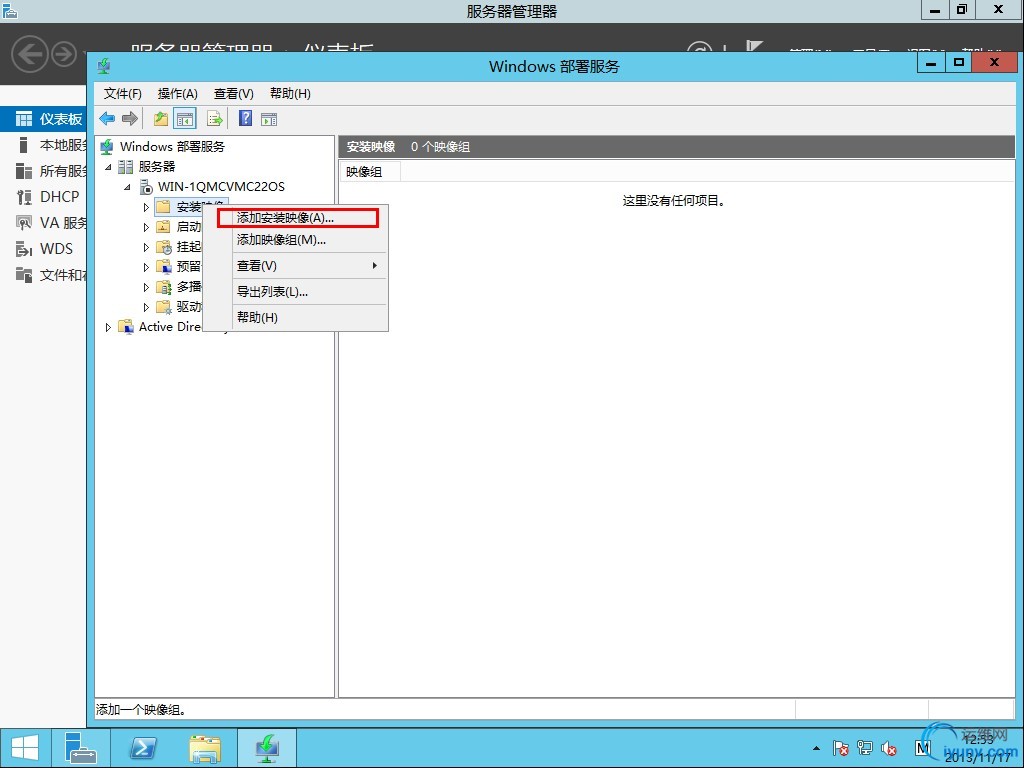The image size is (1024, 768).
Task: Open the Start button on taskbar
Action: [25, 748]
